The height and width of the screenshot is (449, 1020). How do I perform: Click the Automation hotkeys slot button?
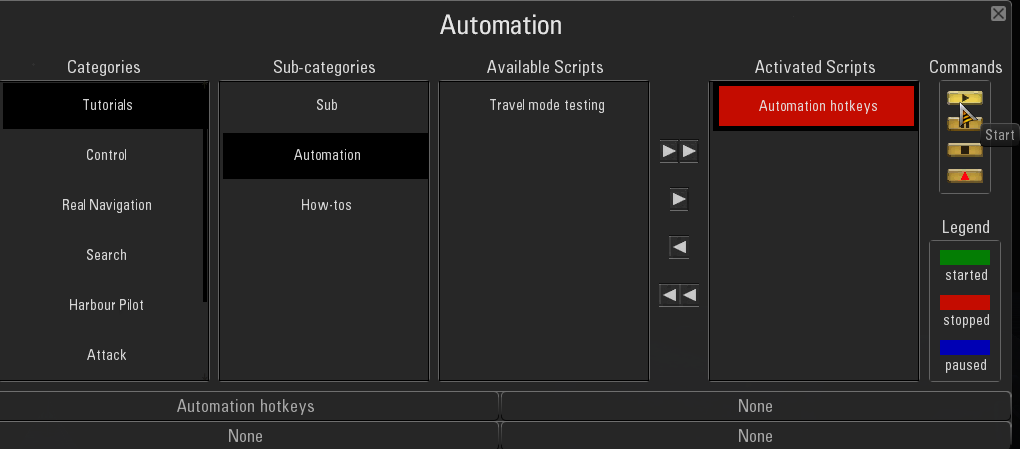click(248, 407)
